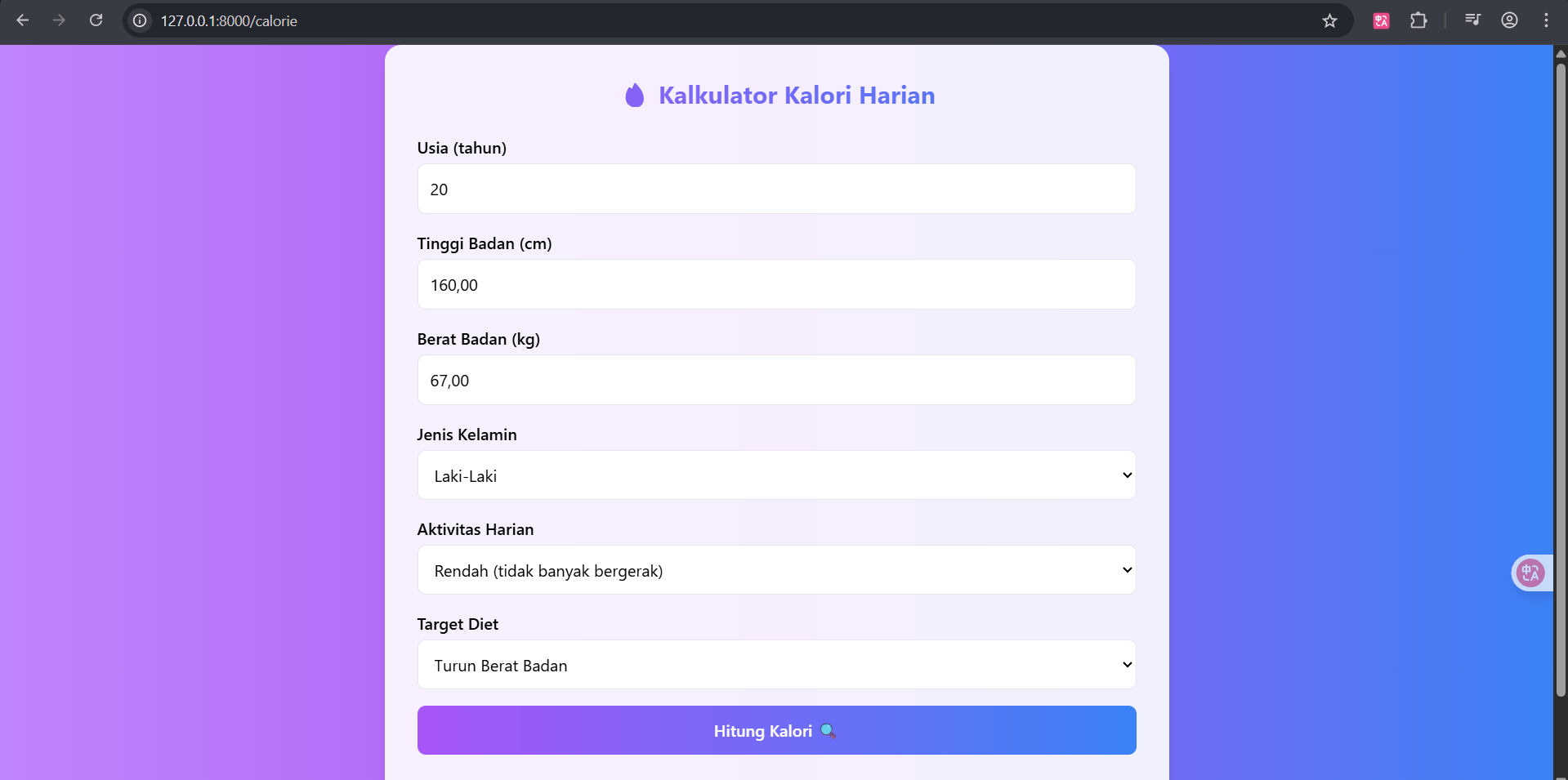Screen dimensions: 1568x780
Task: Reload the calorie calculator page
Action: (x=96, y=20)
